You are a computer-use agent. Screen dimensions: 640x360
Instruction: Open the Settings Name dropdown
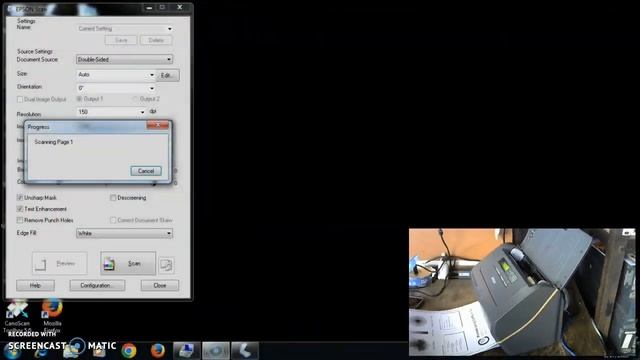124,29
